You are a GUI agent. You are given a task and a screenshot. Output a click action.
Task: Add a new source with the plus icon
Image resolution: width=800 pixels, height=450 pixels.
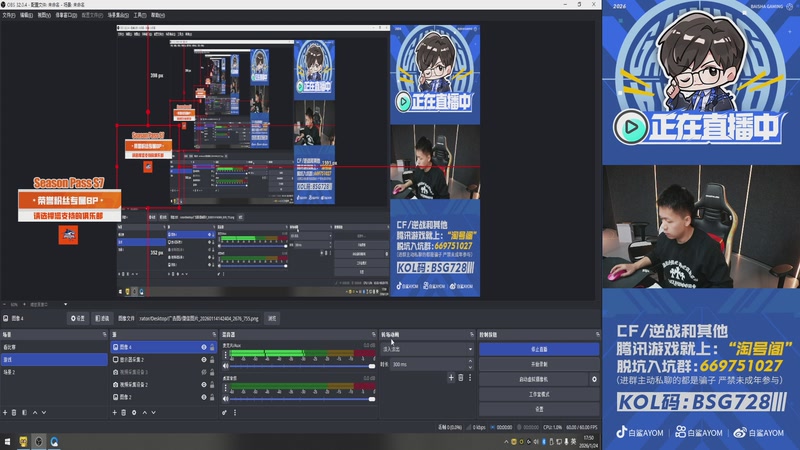pos(114,412)
